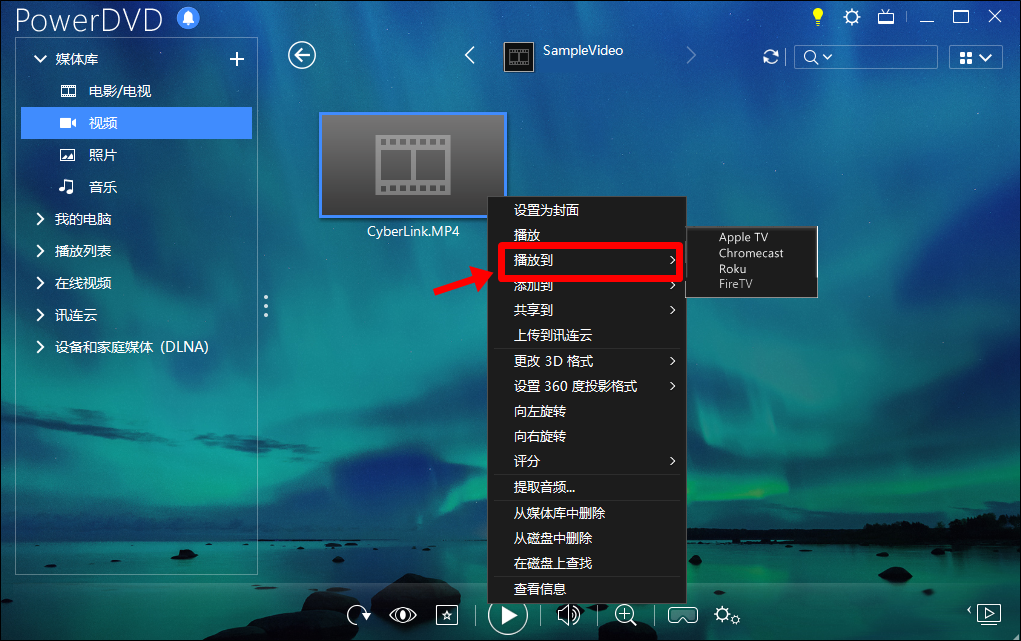This screenshot has width=1021, height=641.
Task: Click the bookmark star icon
Action: [x=447, y=615]
